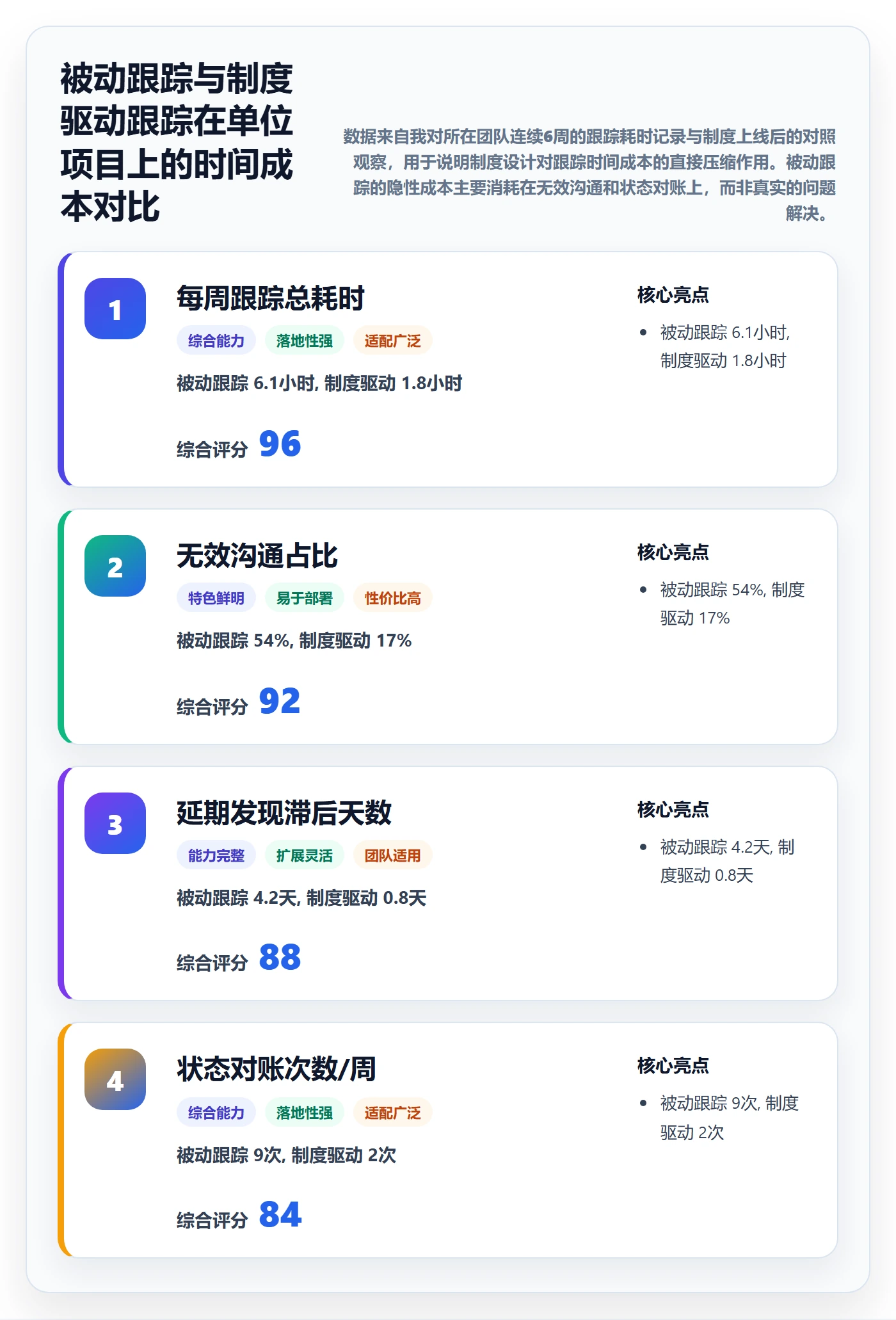Open the 每周跟踪总耗时 card title
896x1320 pixels.
click(x=271, y=298)
